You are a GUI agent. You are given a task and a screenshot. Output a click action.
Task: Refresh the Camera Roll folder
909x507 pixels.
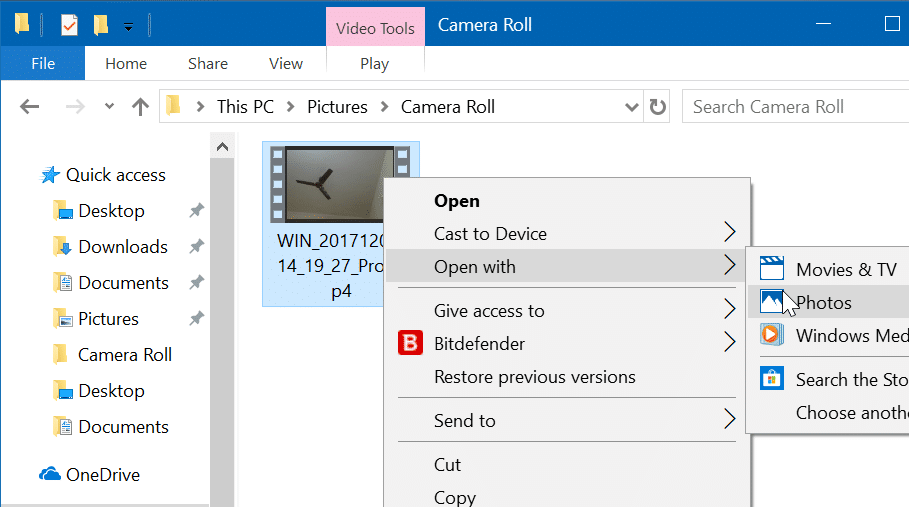point(657,107)
